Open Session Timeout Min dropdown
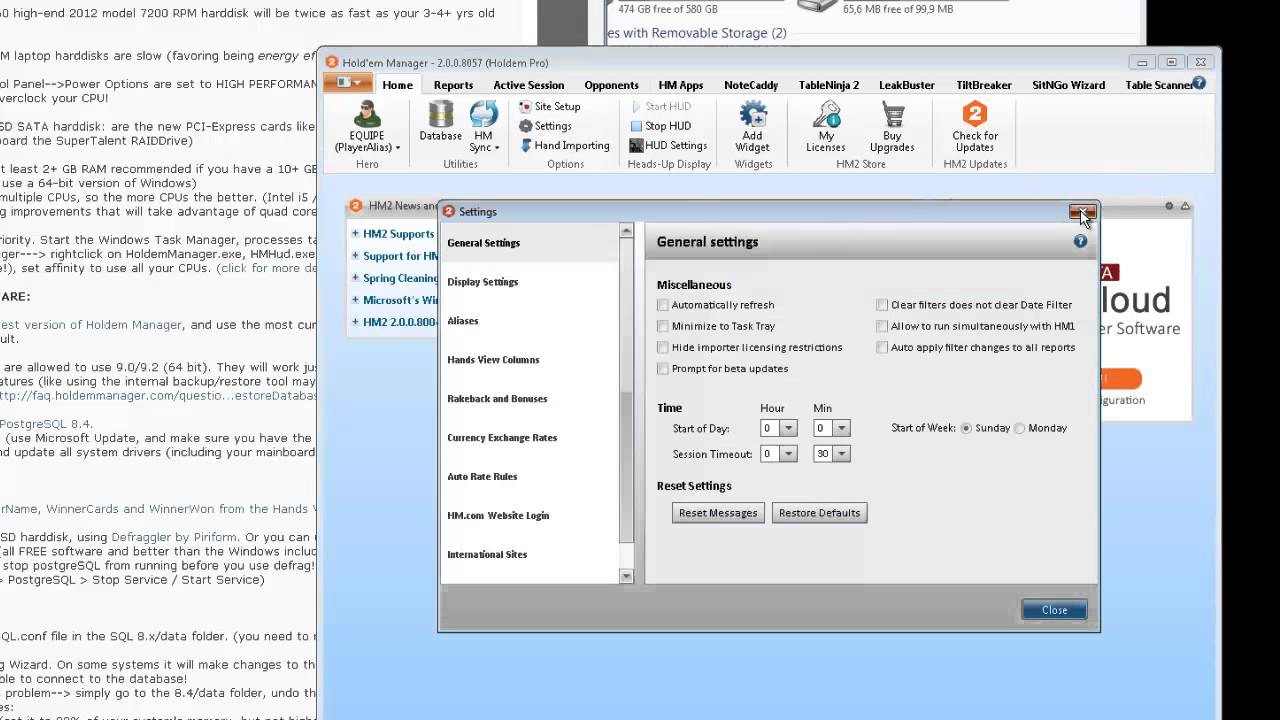1280x720 pixels. (x=841, y=454)
